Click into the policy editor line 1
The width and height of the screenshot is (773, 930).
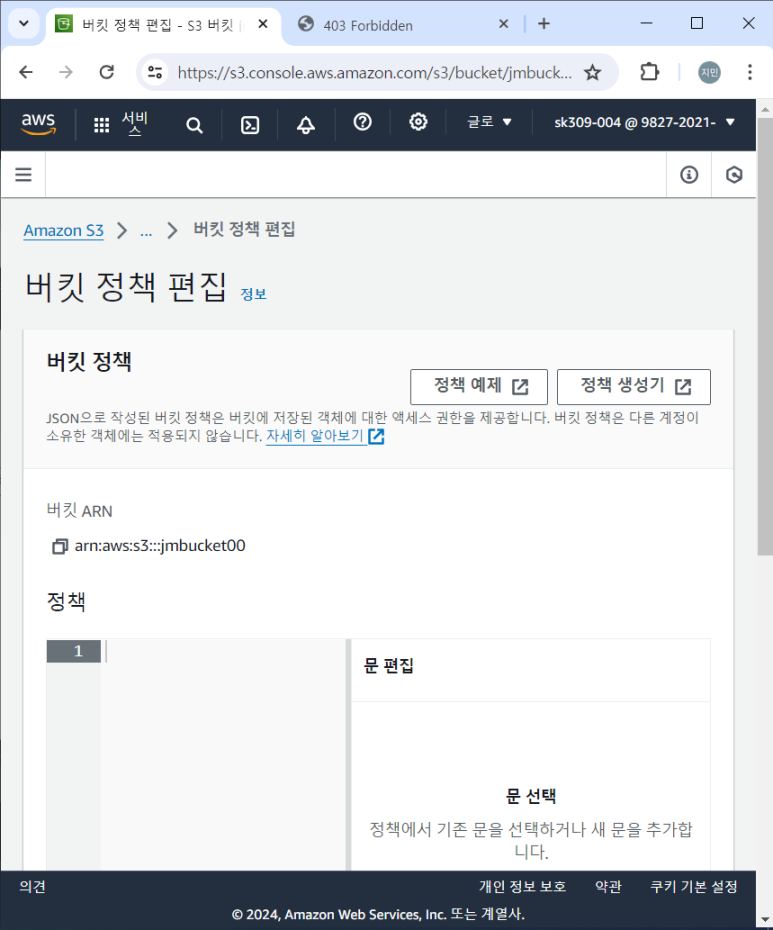[x=225, y=651]
